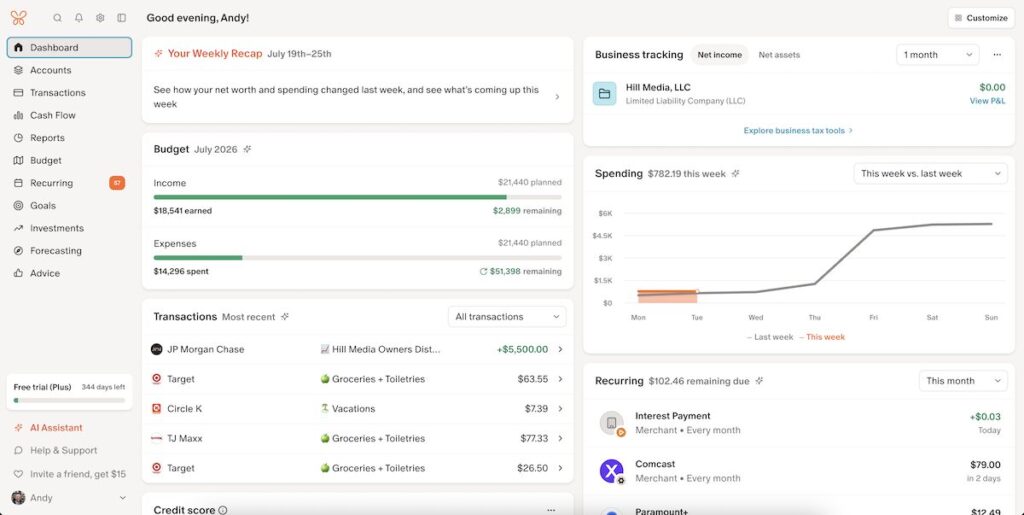Go to Goals page

coord(69,206)
